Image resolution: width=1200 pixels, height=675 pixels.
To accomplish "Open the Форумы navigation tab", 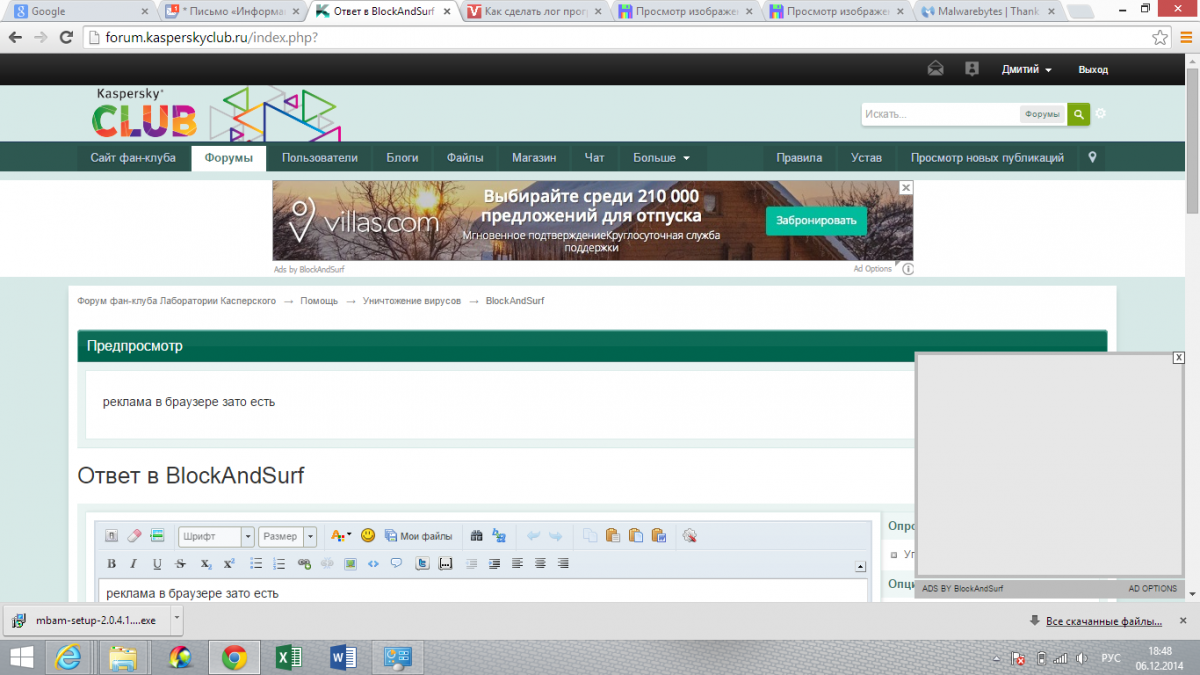I will coord(229,158).
